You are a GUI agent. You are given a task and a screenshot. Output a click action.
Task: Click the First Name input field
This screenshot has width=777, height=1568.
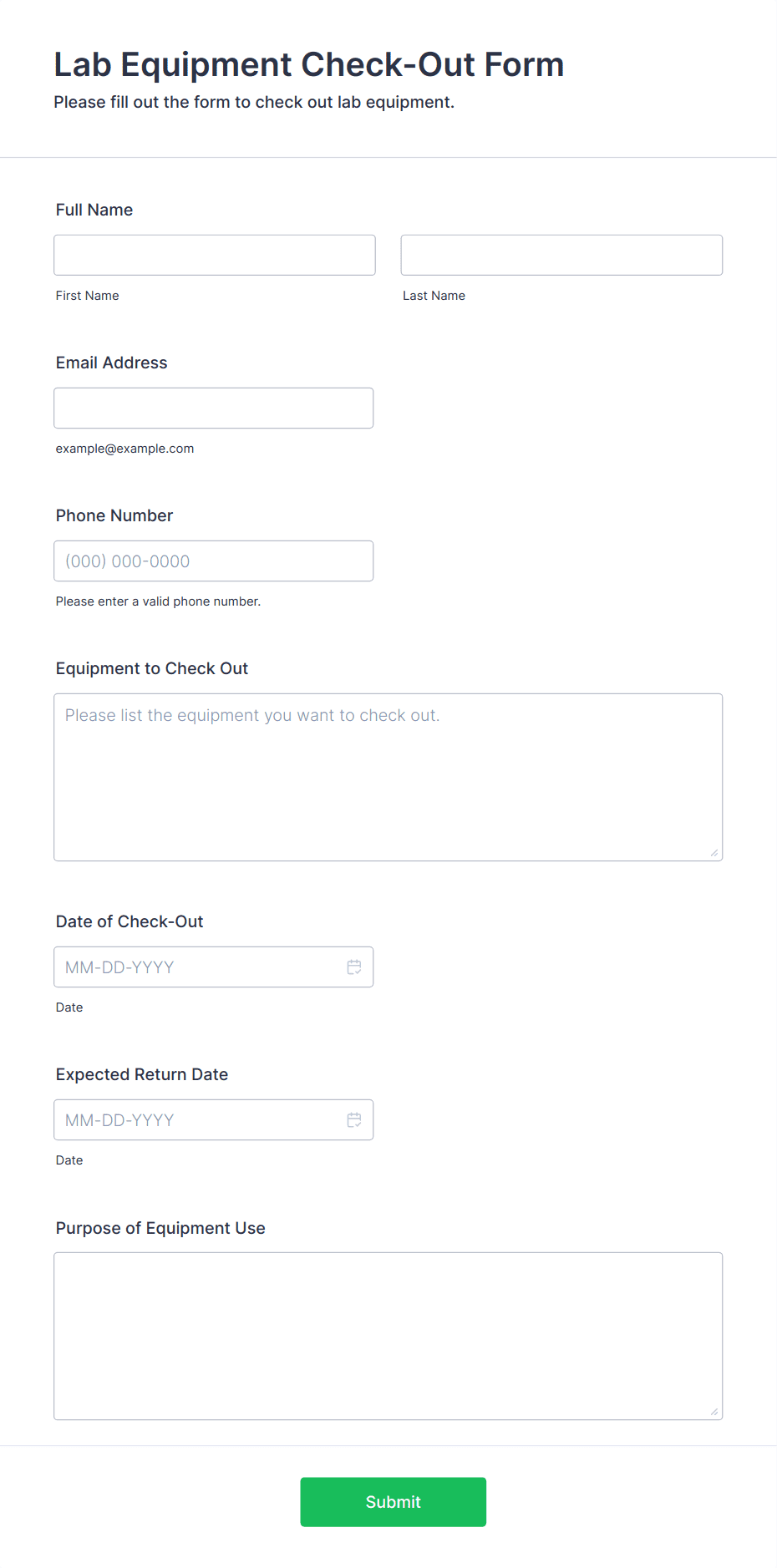pyautogui.click(x=215, y=255)
